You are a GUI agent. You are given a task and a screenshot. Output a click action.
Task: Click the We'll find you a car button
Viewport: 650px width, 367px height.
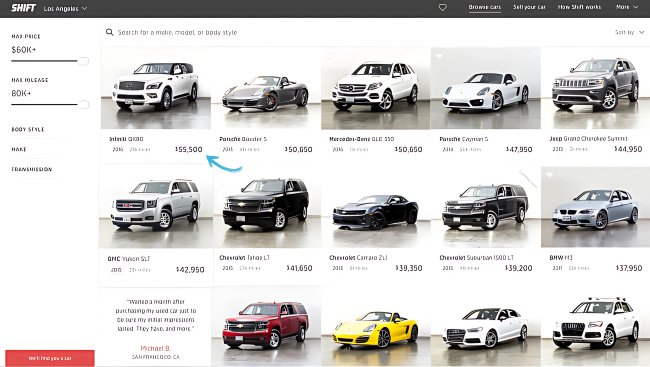pyautogui.click(x=50, y=358)
